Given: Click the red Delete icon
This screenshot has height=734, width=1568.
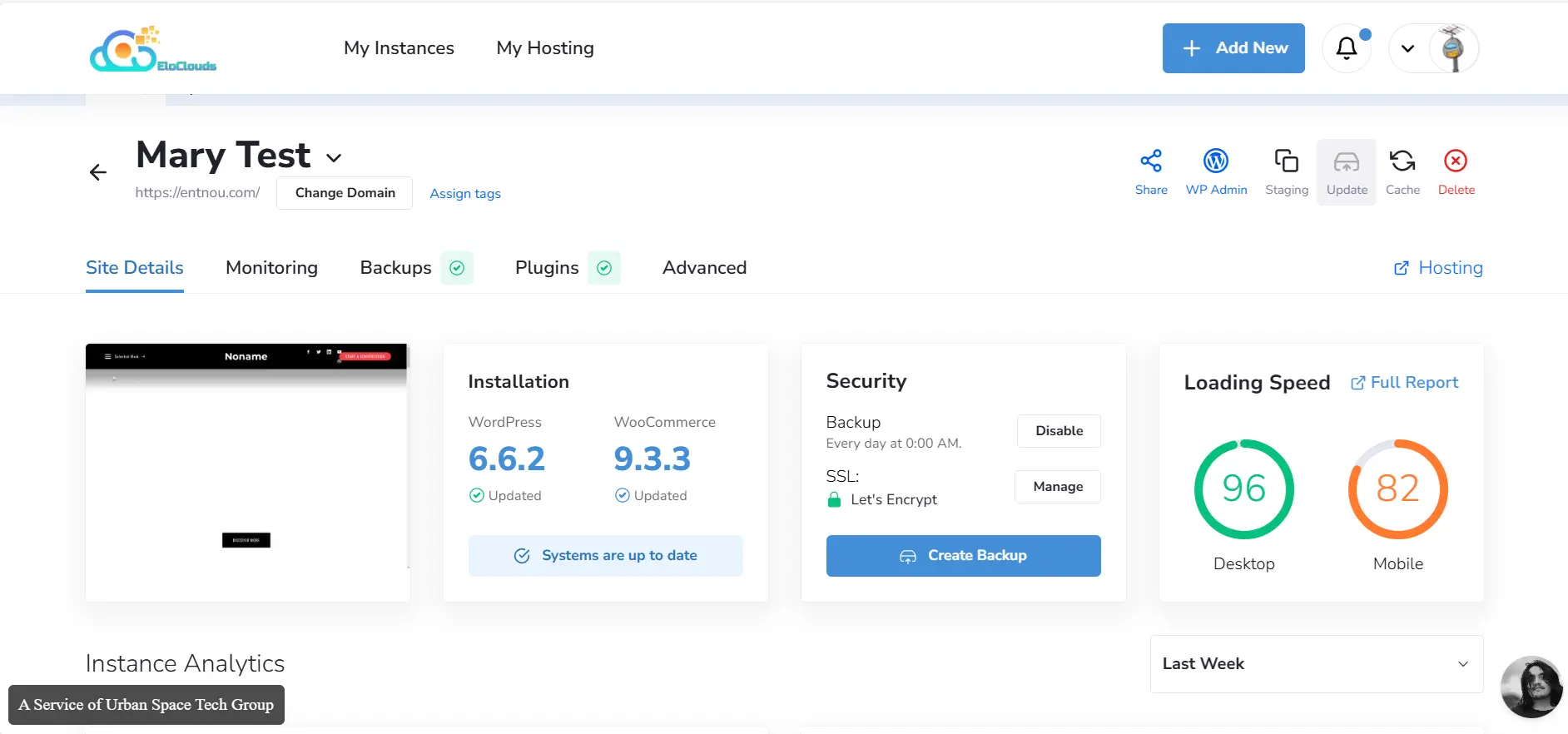Looking at the screenshot, I should point(1456,161).
